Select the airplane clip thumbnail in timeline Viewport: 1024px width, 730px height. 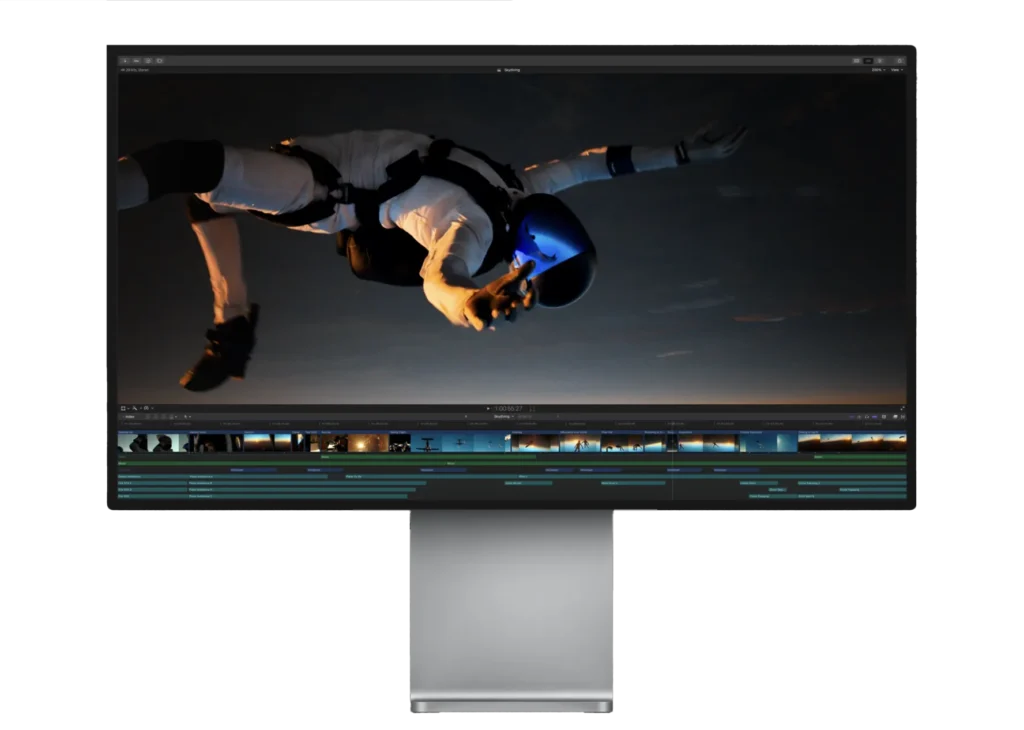[x=428, y=443]
